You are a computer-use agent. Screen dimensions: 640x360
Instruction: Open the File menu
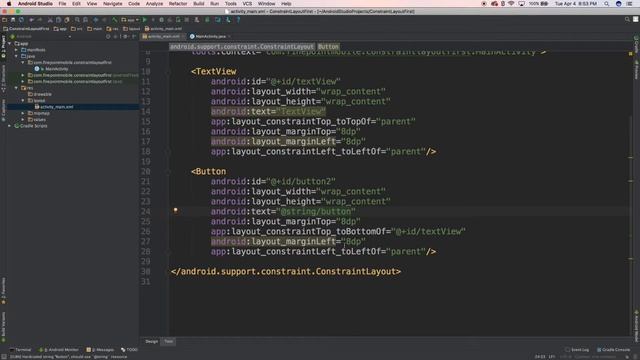coord(62,4)
